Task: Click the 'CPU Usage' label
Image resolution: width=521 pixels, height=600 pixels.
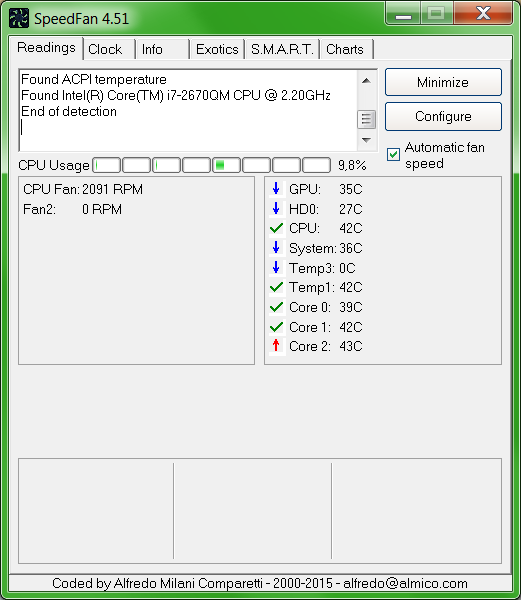Action: (54, 165)
